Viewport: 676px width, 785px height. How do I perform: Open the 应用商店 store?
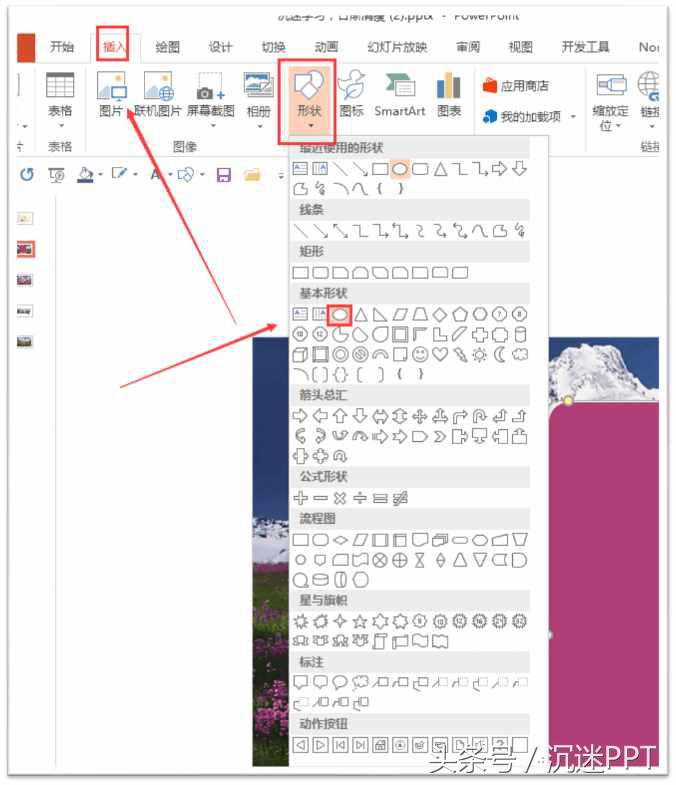click(515, 86)
